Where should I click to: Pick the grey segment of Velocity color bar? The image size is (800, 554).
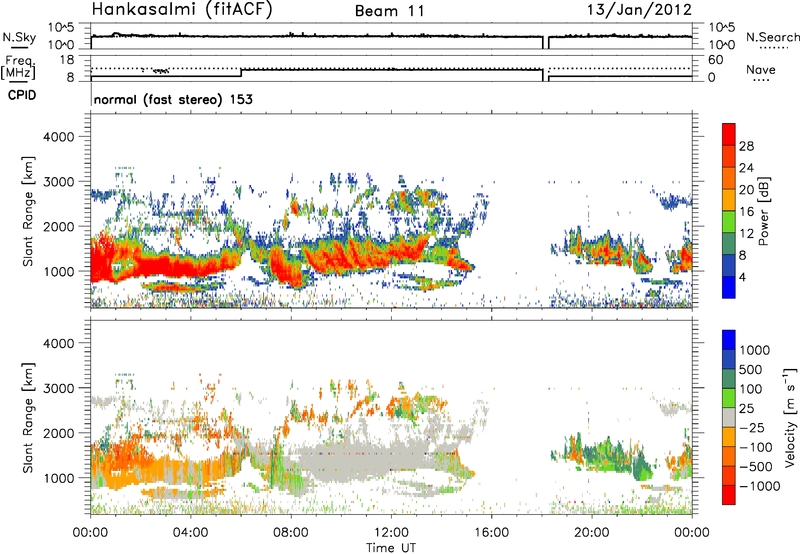[729, 417]
